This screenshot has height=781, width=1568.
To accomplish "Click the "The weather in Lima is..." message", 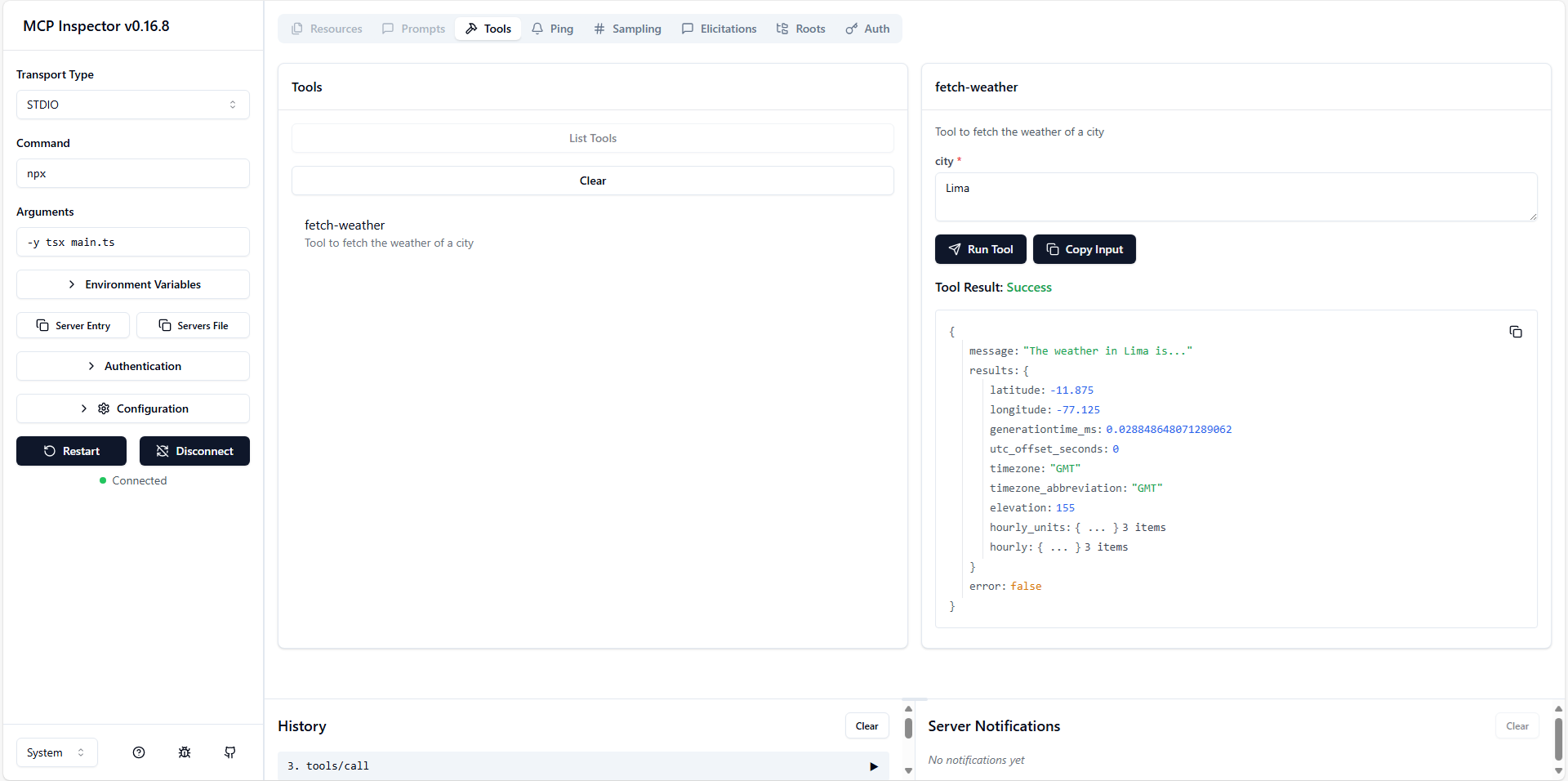I will pos(1107,351).
